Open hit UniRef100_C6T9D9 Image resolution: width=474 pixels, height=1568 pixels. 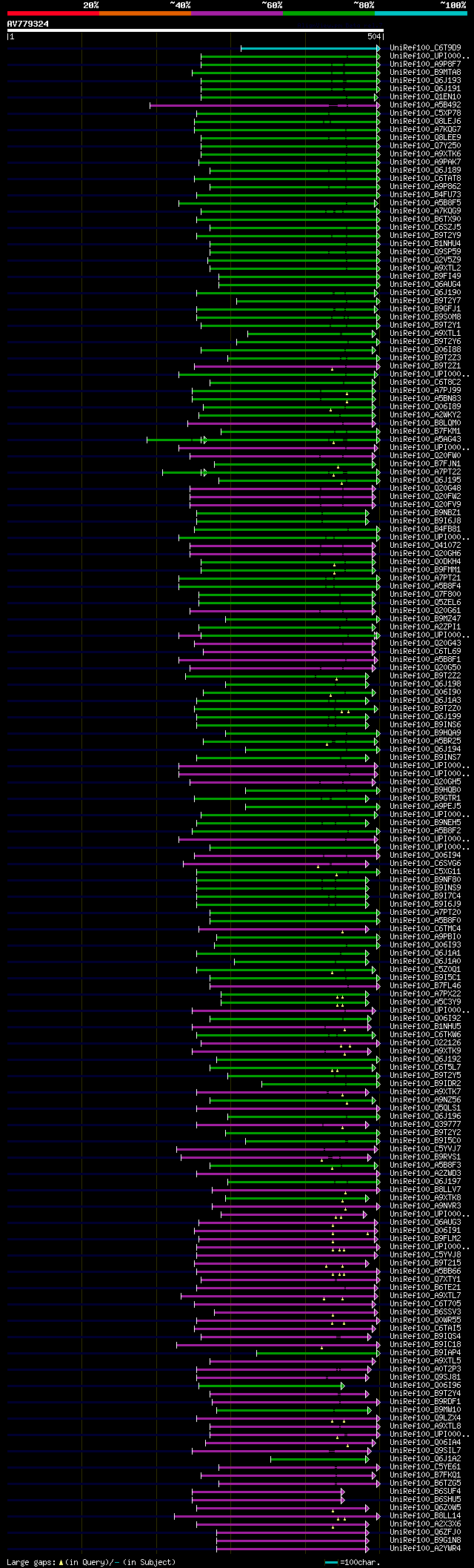pyautogui.click(x=425, y=48)
